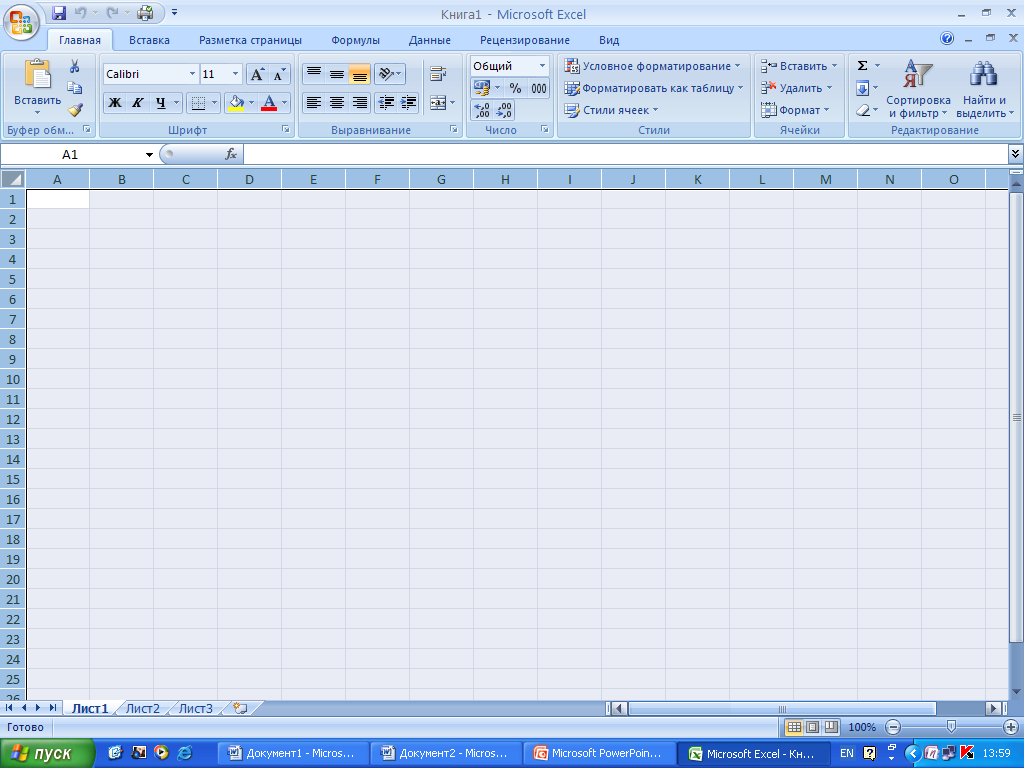Click the formula bar input field
This screenshot has height=768, width=1024.
[626, 154]
